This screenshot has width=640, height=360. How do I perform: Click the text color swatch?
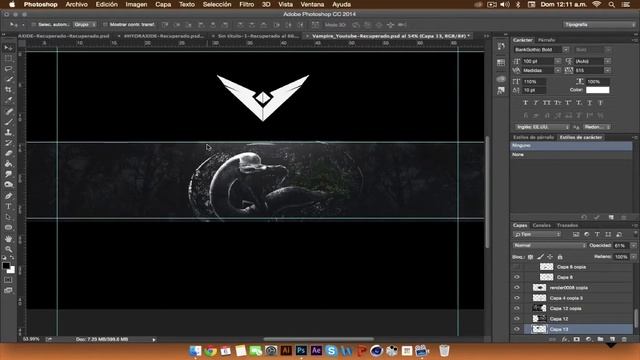click(x=598, y=90)
